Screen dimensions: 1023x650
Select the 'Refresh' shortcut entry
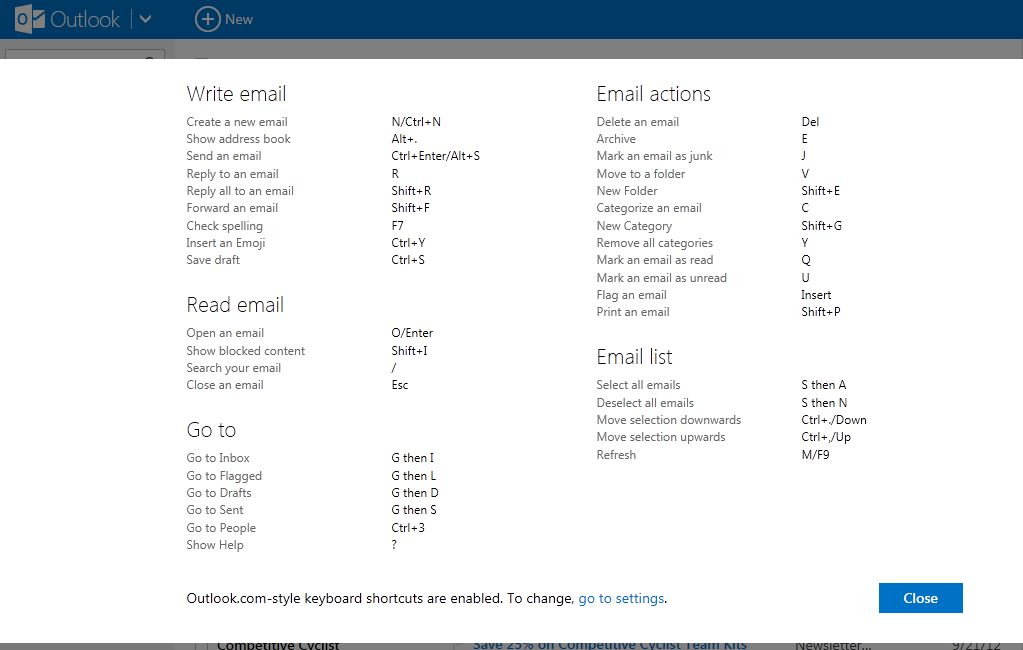(616, 455)
